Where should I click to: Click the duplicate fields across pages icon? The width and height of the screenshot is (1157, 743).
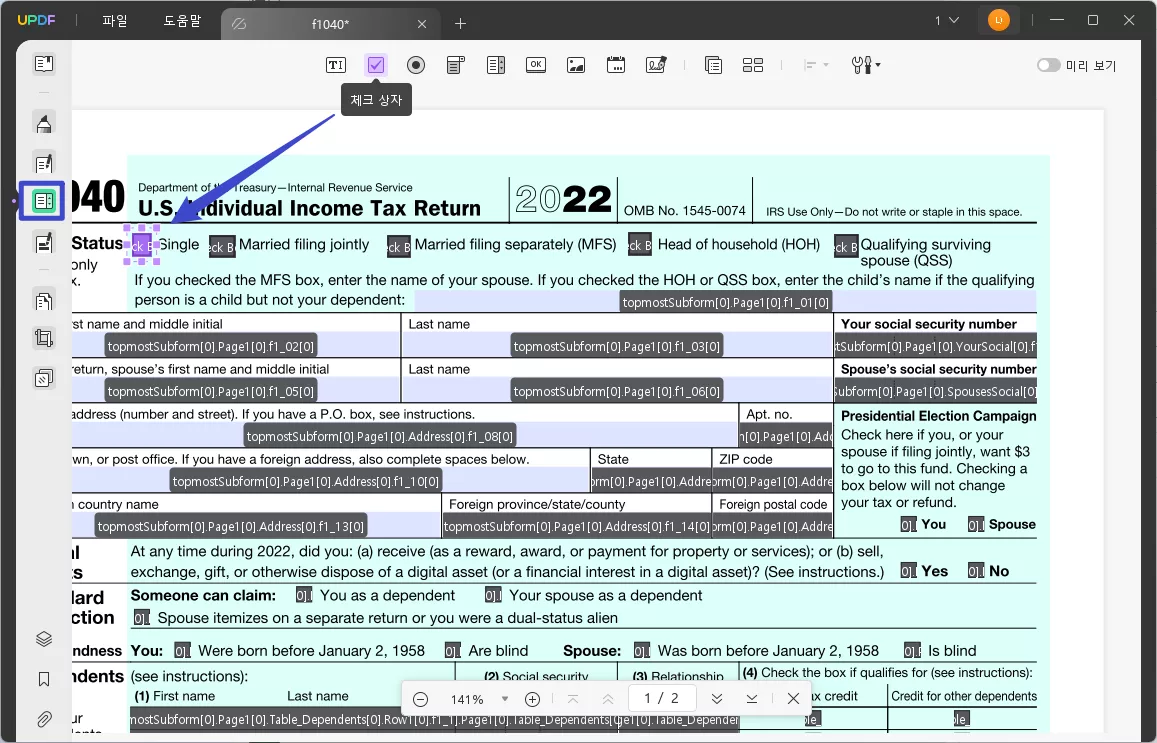pyautogui.click(x=714, y=65)
